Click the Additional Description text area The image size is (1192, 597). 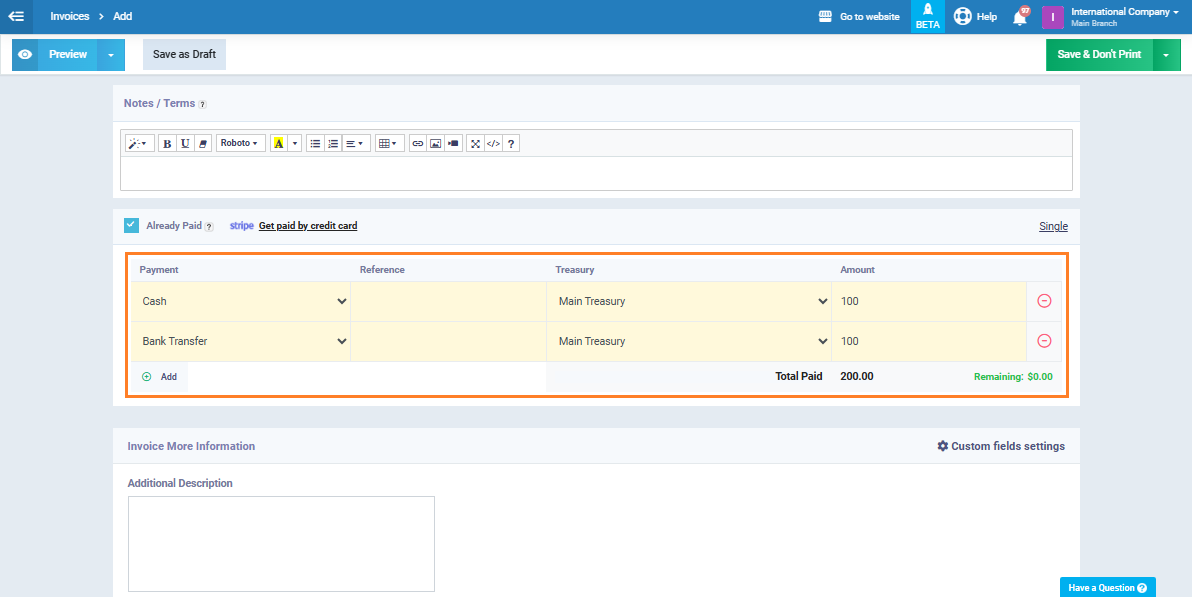[281, 544]
